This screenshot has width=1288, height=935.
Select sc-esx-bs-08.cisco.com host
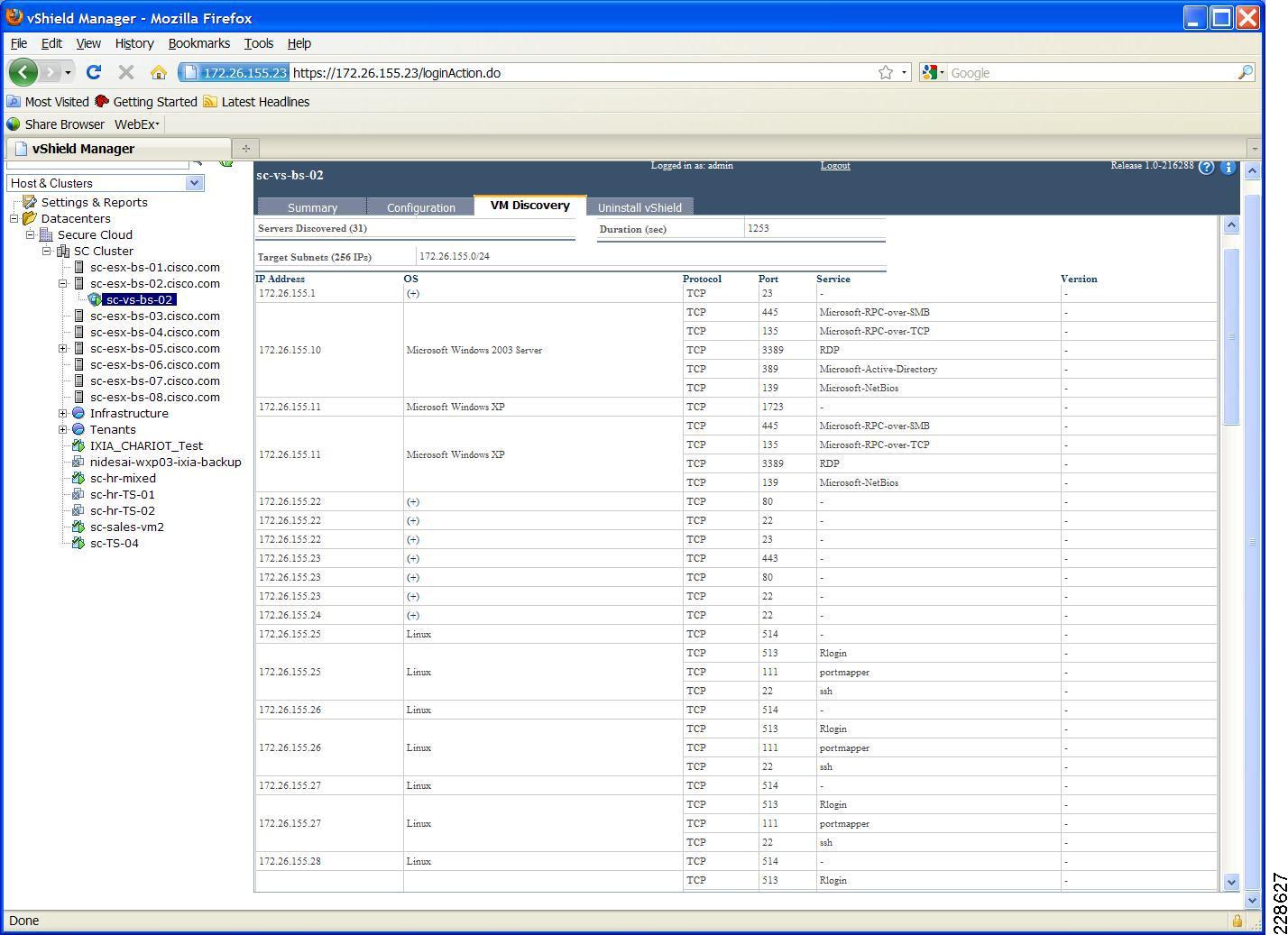155,397
